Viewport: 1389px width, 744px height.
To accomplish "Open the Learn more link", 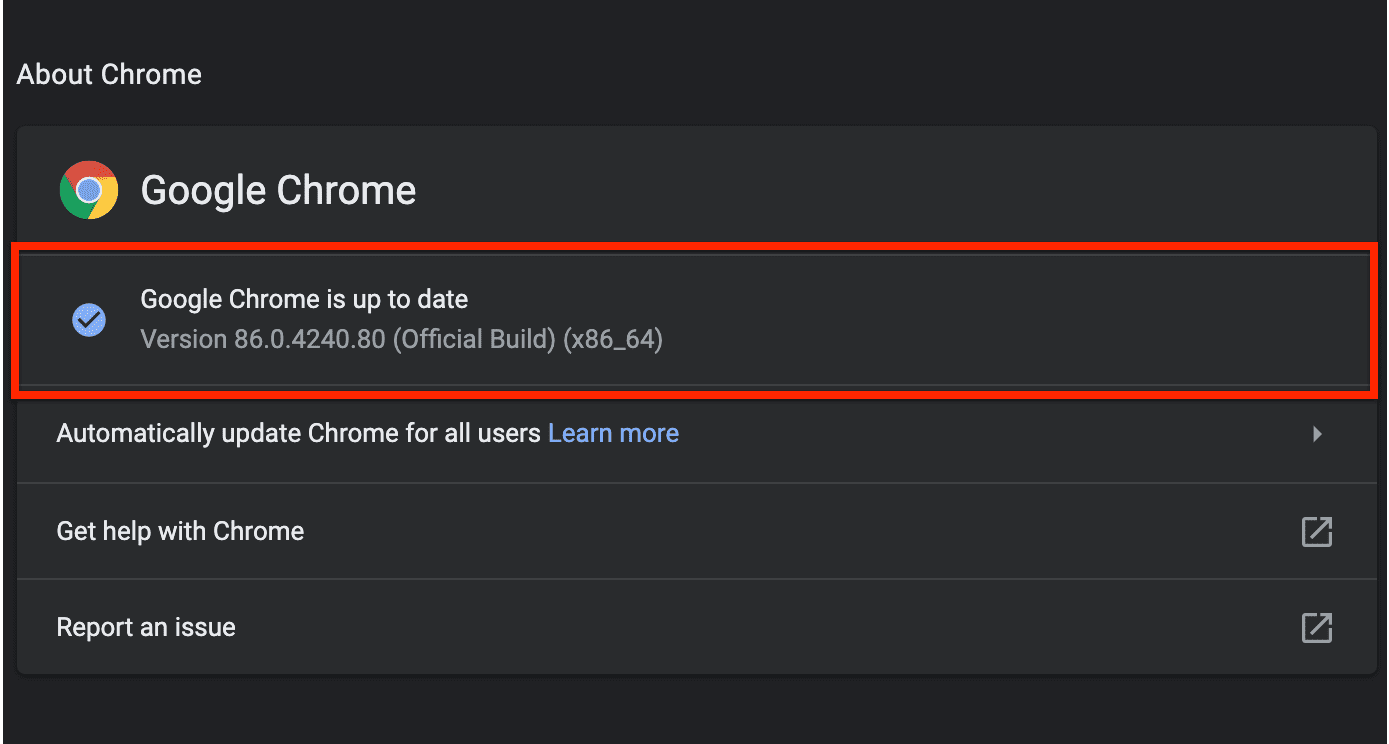I will [x=613, y=433].
